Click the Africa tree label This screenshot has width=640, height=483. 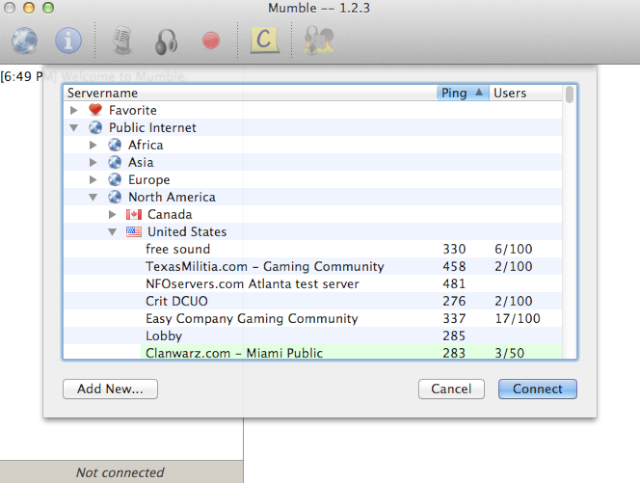coord(145,145)
